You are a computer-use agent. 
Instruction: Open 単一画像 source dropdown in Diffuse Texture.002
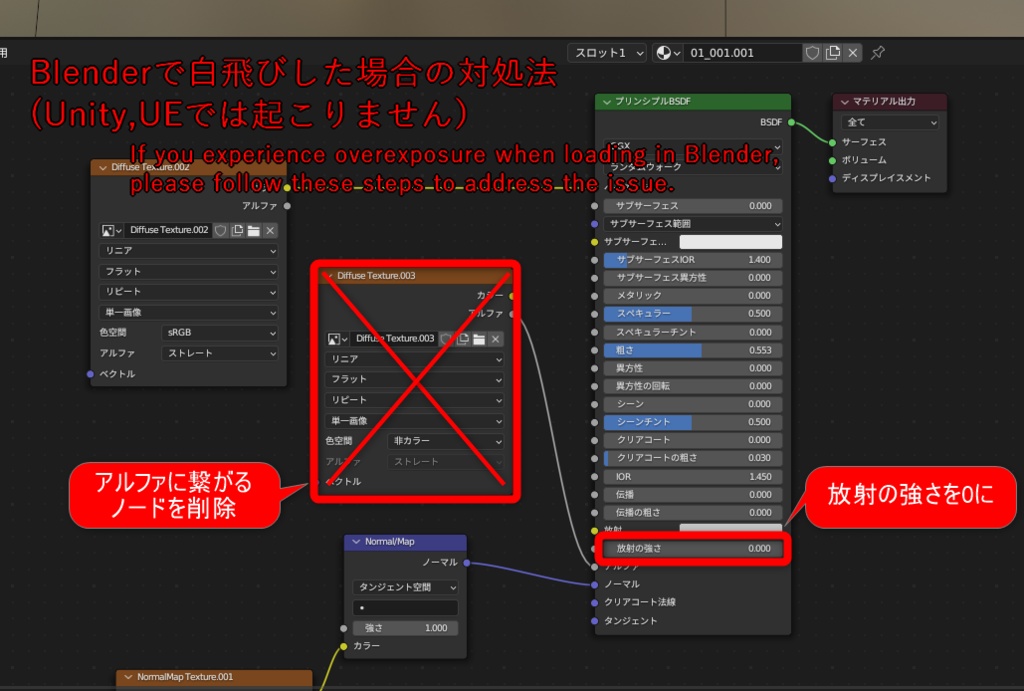188,313
